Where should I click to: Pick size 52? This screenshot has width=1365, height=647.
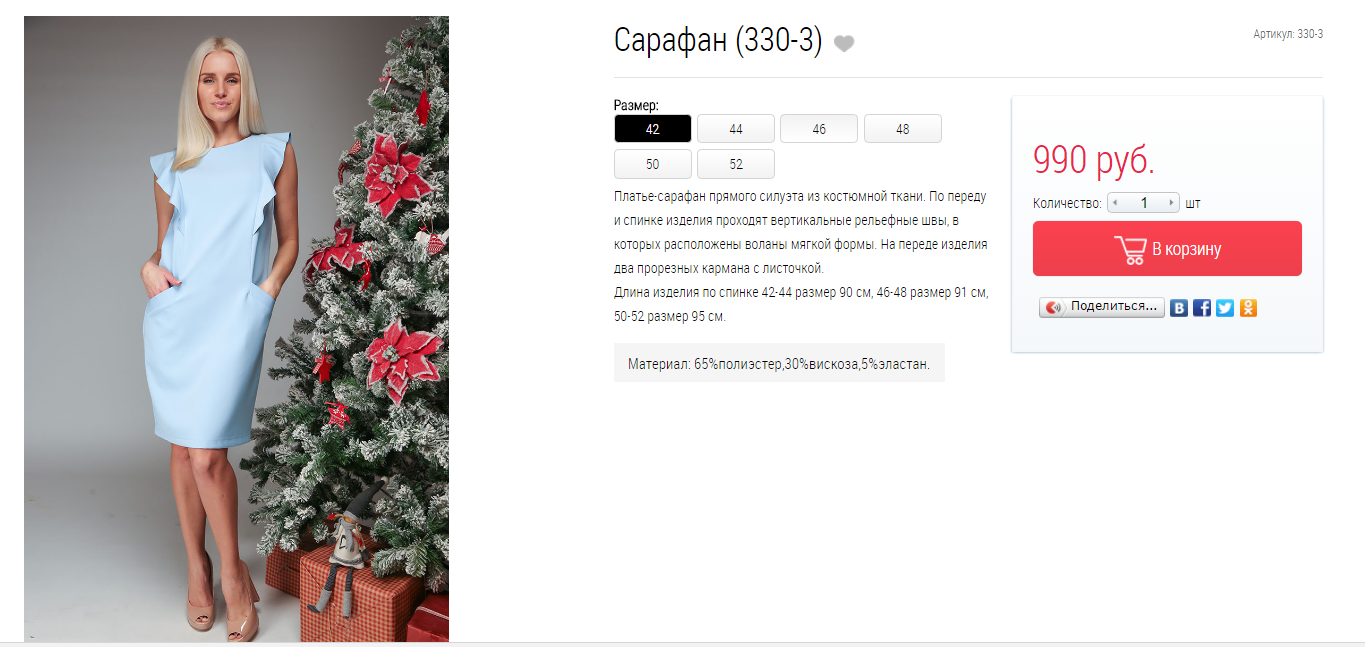736,164
